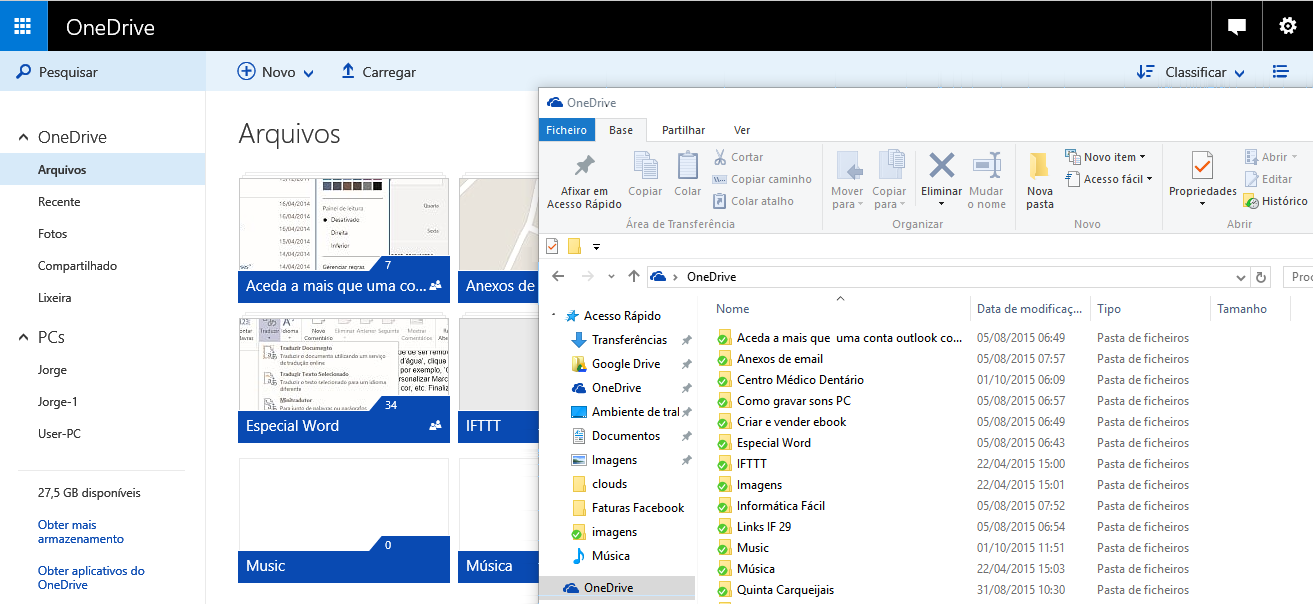The image size is (1313, 604).
Task: Select Recente in the web sidebar
Action: (x=59, y=202)
